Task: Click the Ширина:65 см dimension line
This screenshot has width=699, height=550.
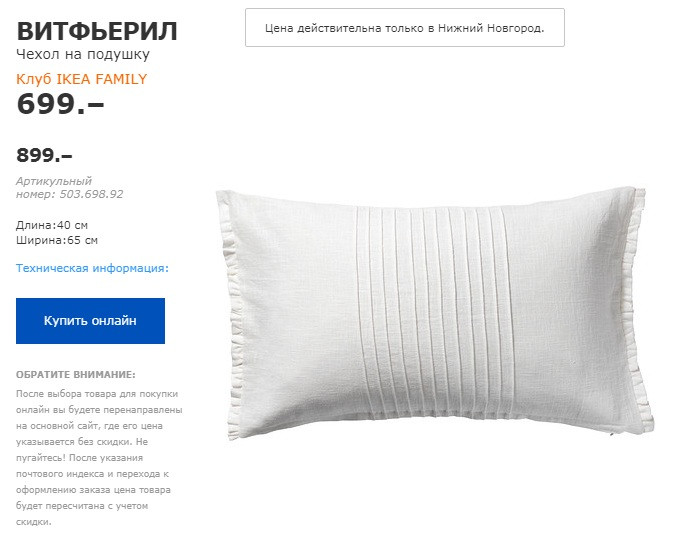Action: coord(57,240)
